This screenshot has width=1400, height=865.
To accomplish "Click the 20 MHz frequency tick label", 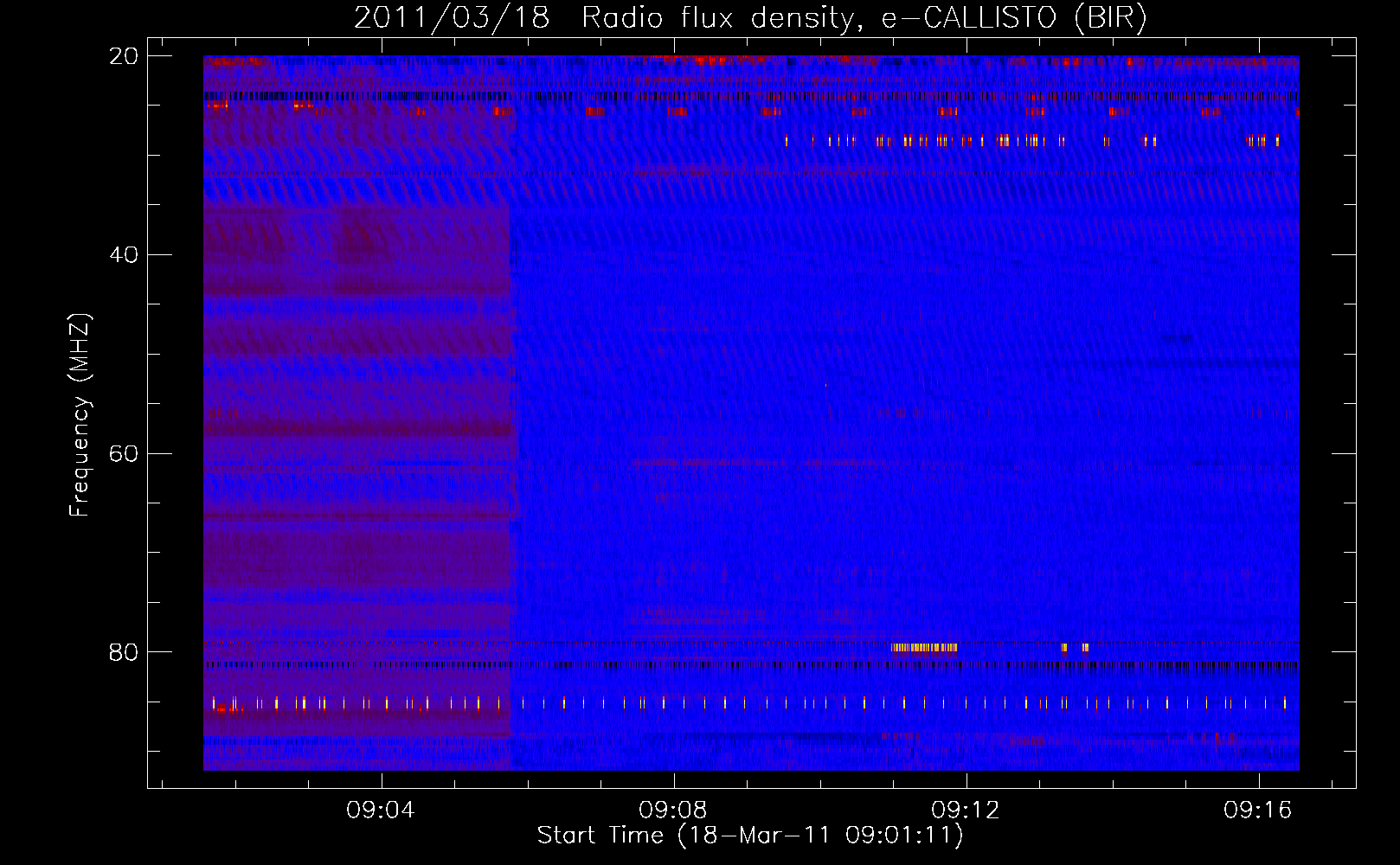I will (x=124, y=56).
